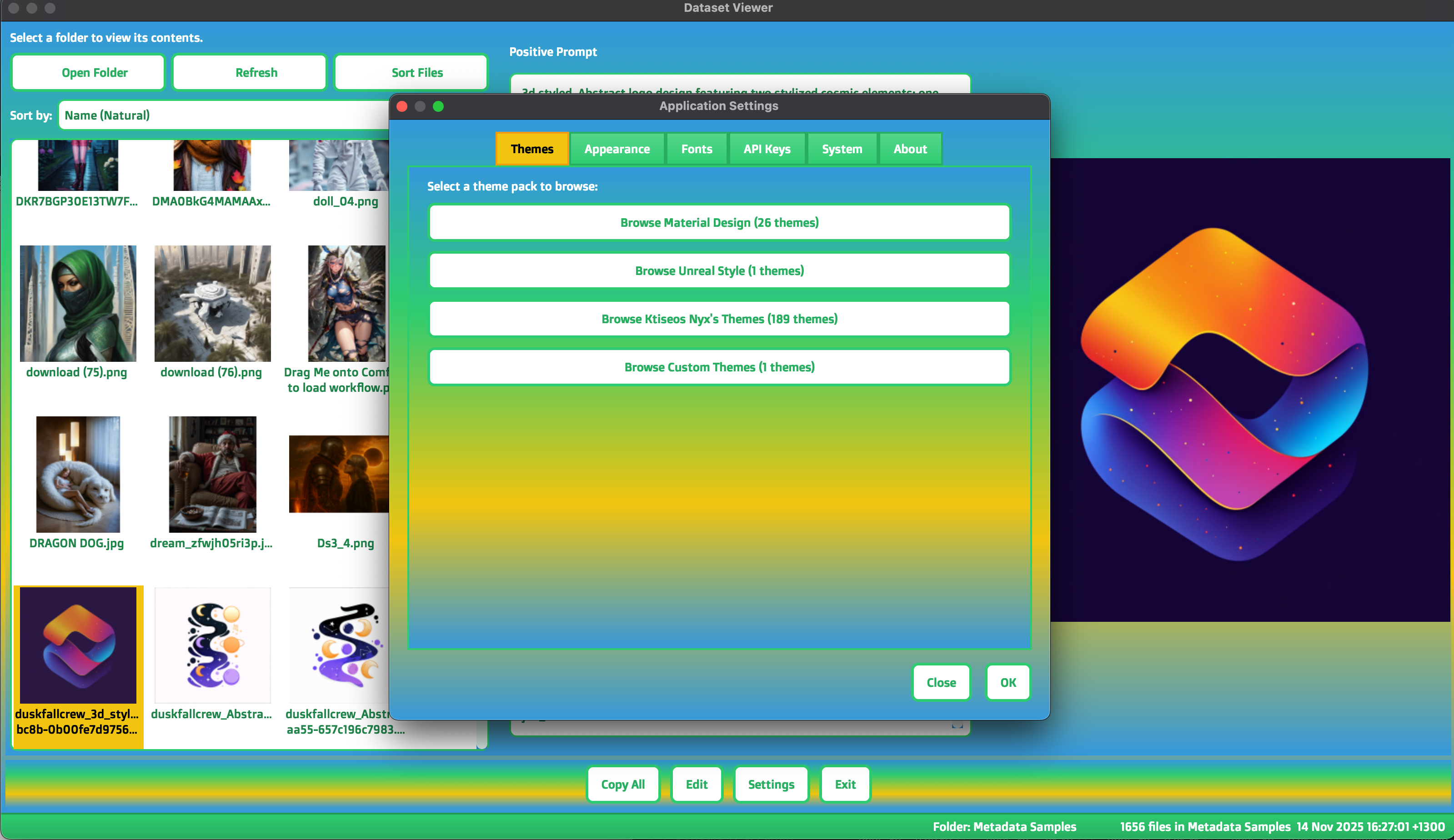
Task: Browse Ktiseos Nyx's Themes pack
Action: point(719,319)
